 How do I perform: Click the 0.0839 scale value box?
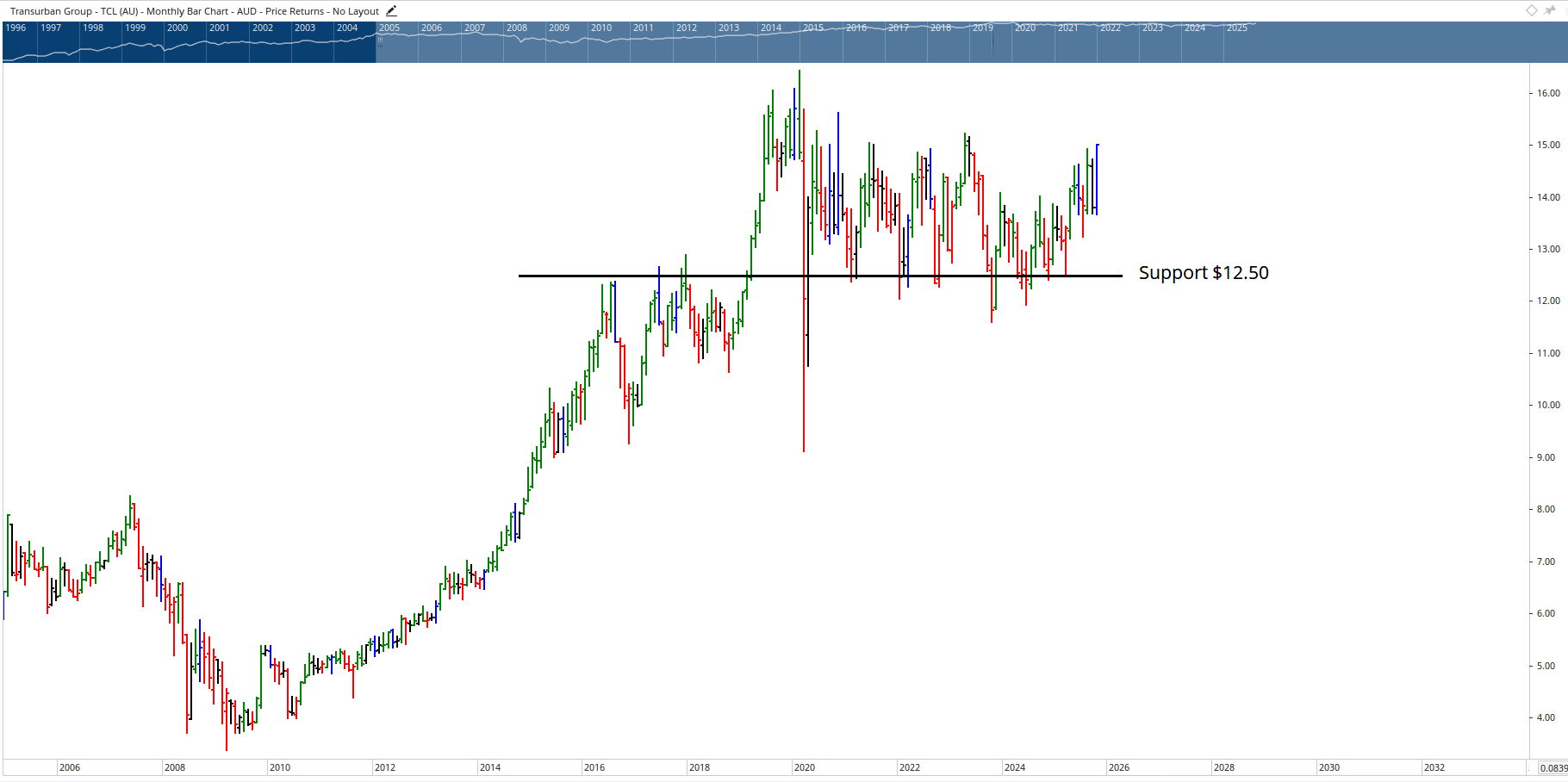pos(1553,768)
